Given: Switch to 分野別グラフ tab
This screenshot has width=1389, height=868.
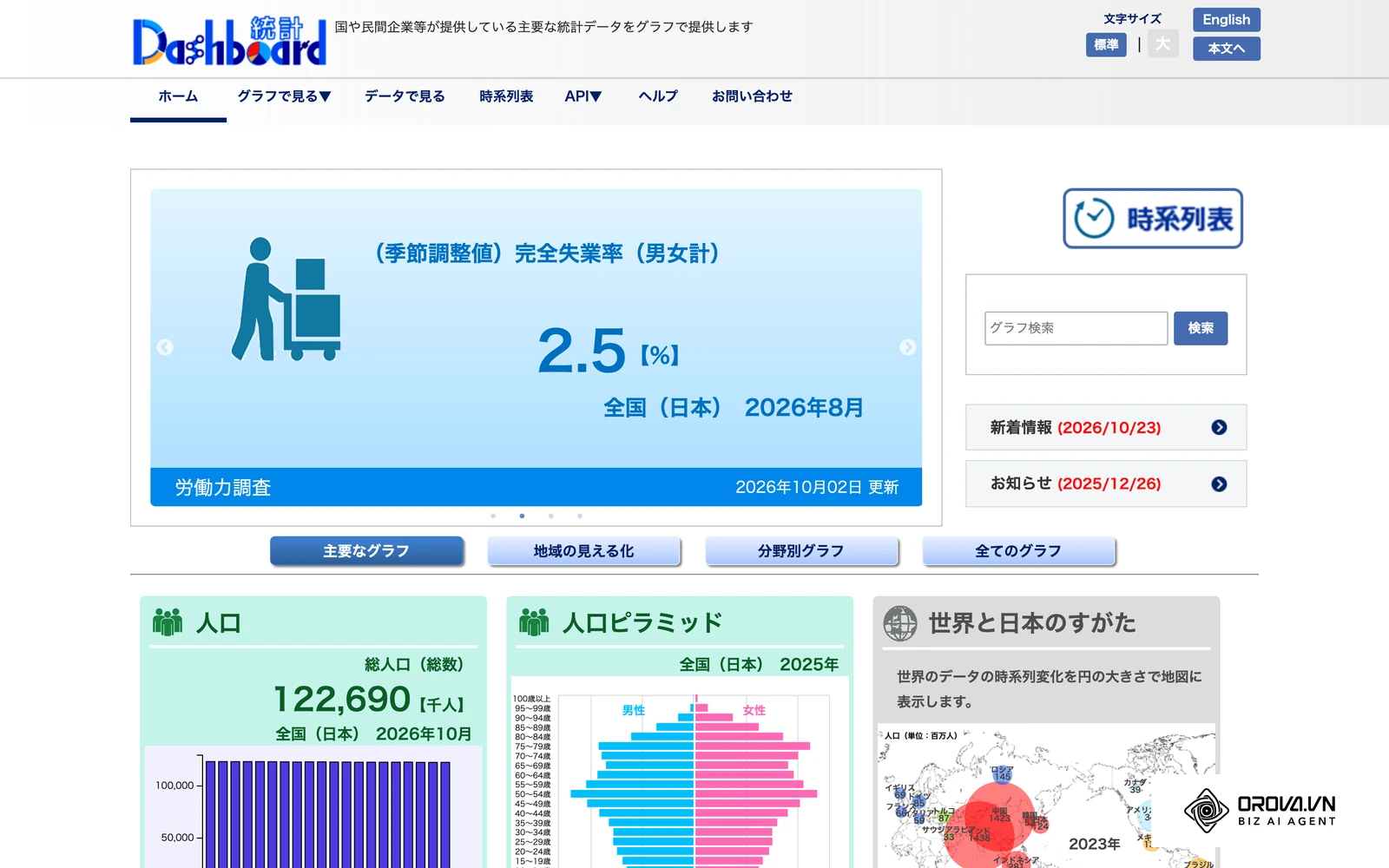Looking at the screenshot, I should [x=801, y=551].
